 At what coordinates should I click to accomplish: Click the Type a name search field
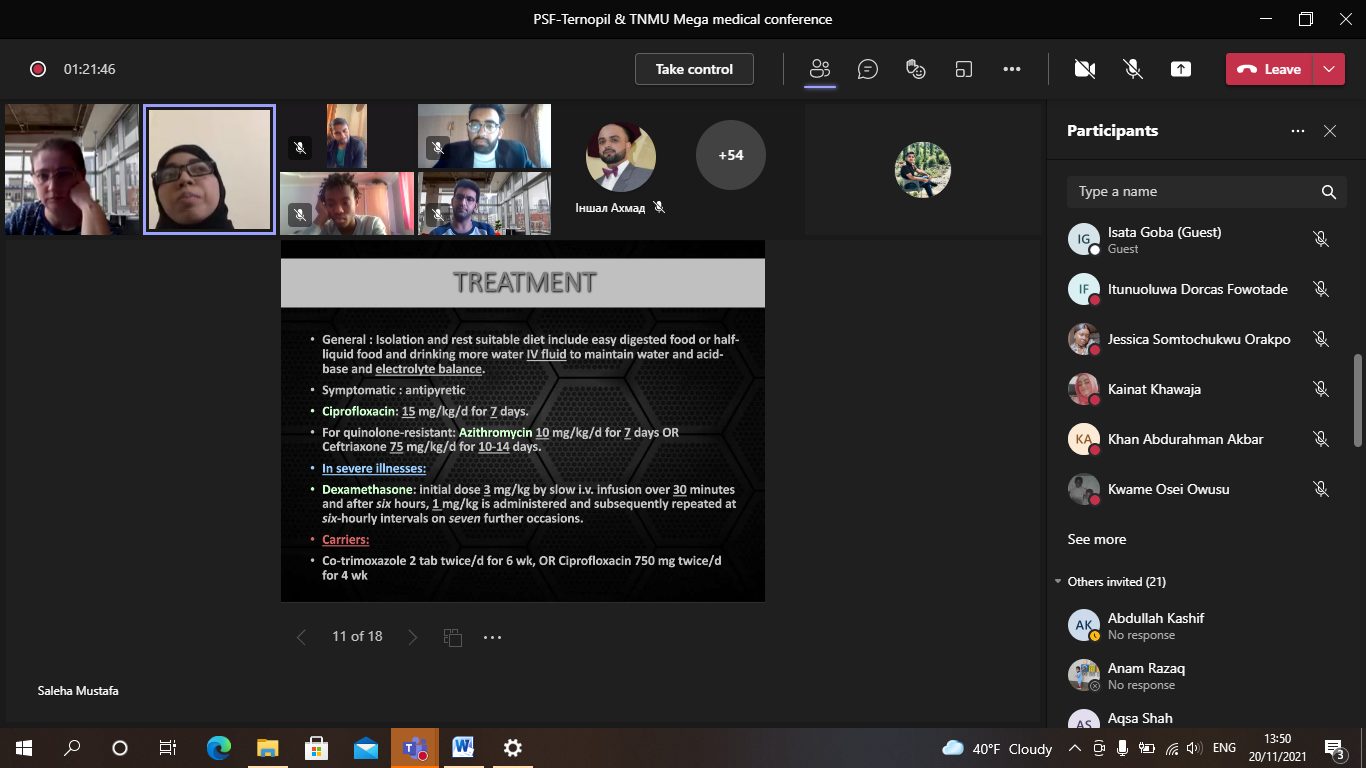point(1195,192)
